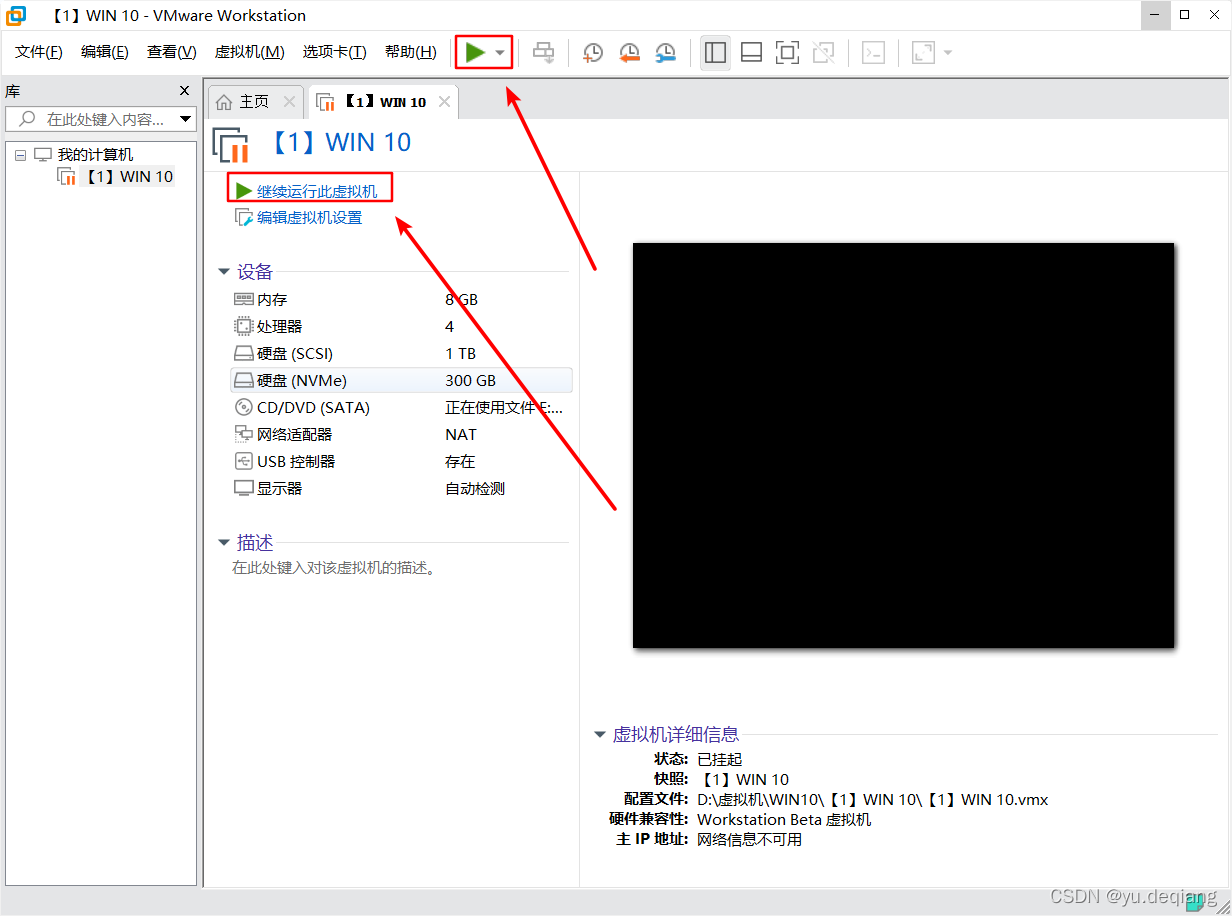1232x916 pixels.
Task: Open the power options dropdown arrow
Action: [500, 53]
